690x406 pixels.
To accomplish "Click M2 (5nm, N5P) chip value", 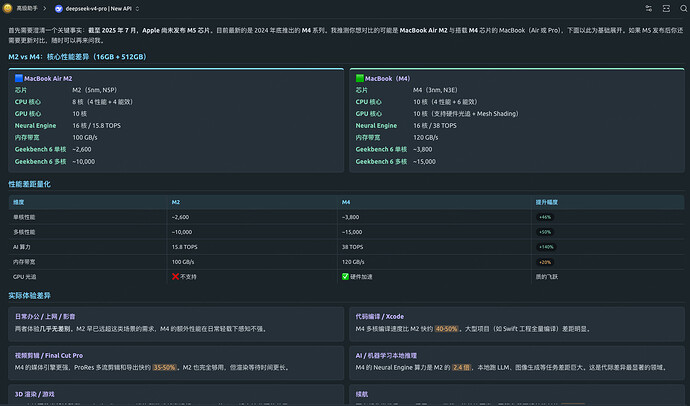I will coord(95,90).
